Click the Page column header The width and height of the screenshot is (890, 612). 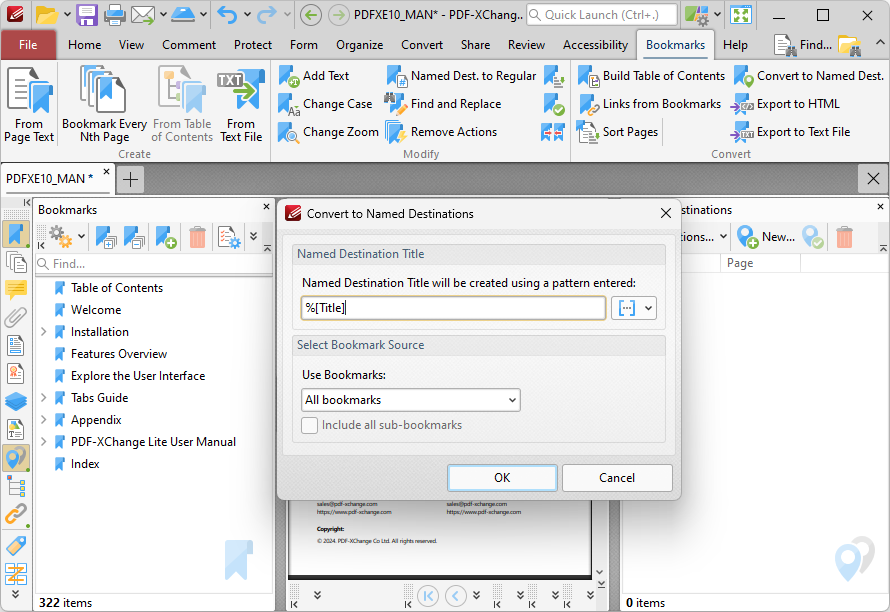(760, 263)
